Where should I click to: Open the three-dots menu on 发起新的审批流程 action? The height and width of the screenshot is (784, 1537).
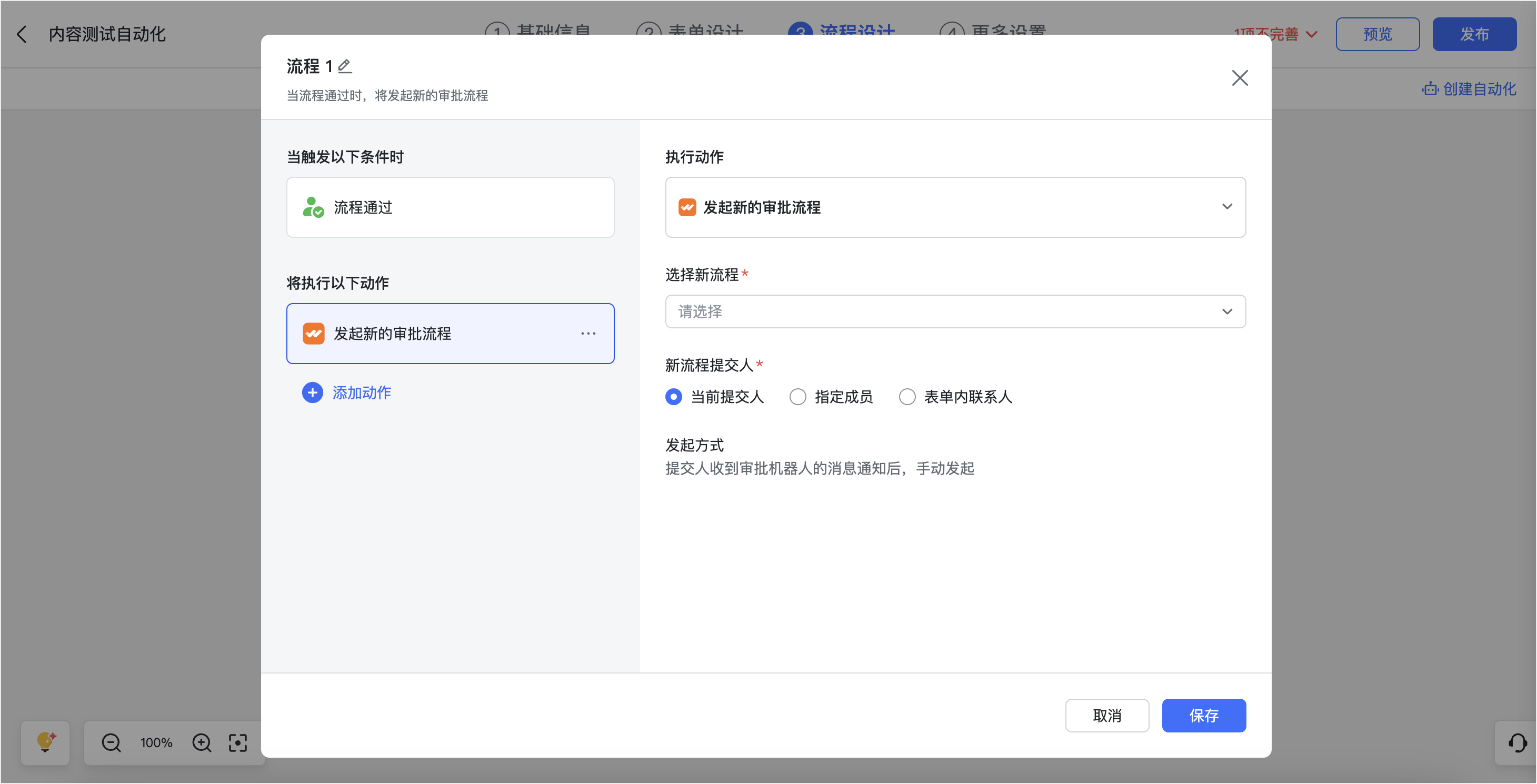[x=588, y=334]
